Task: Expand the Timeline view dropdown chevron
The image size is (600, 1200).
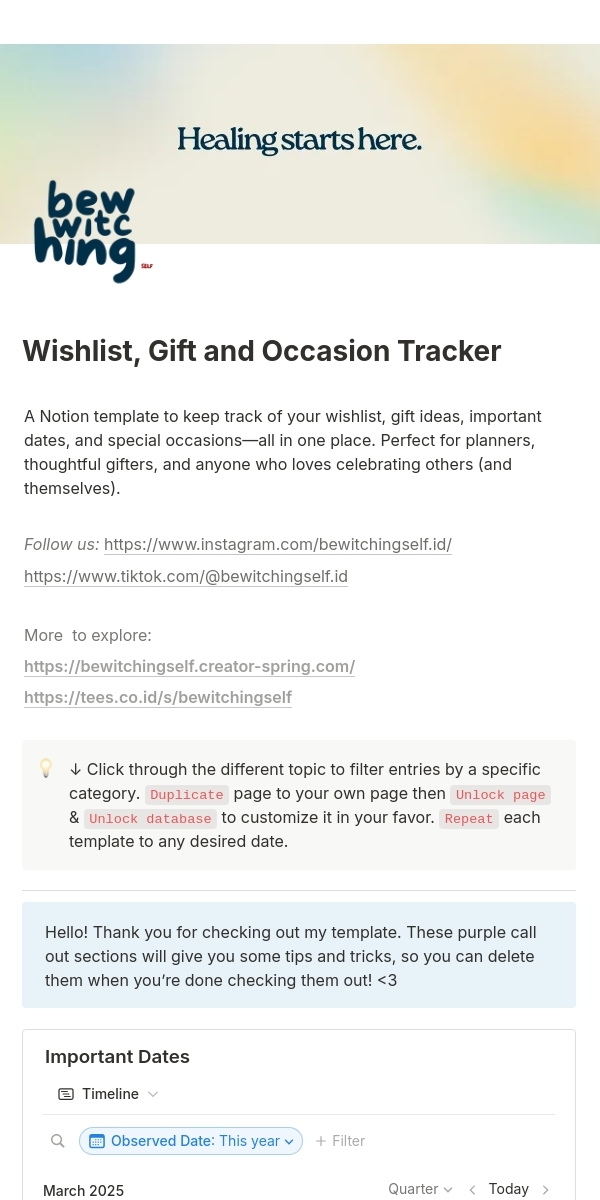Action: pyautogui.click(x=153, y=1094)
